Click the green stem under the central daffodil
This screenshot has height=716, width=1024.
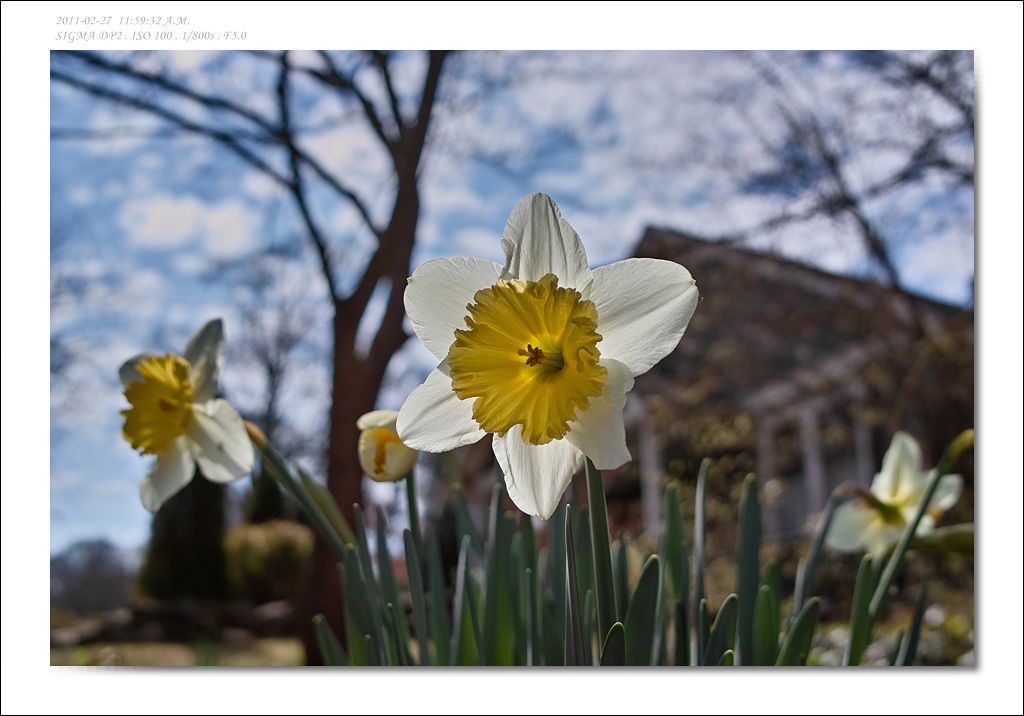pos(600,540)
